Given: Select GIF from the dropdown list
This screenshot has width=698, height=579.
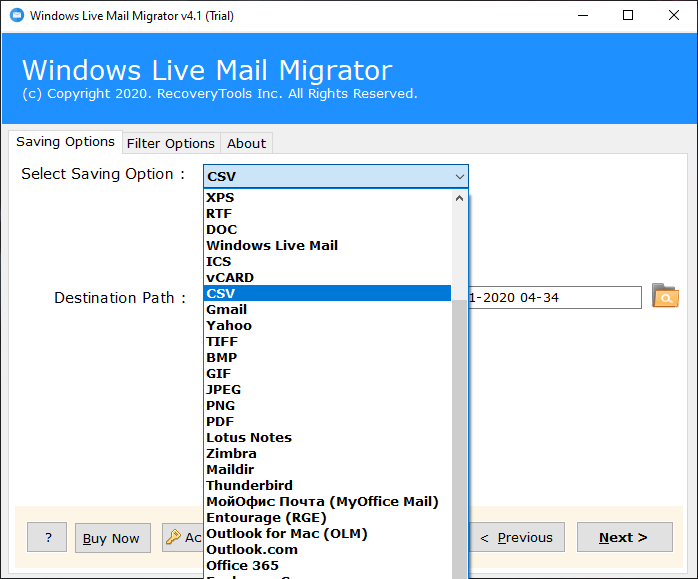Looking at the screenshot, I should (327, 374).
